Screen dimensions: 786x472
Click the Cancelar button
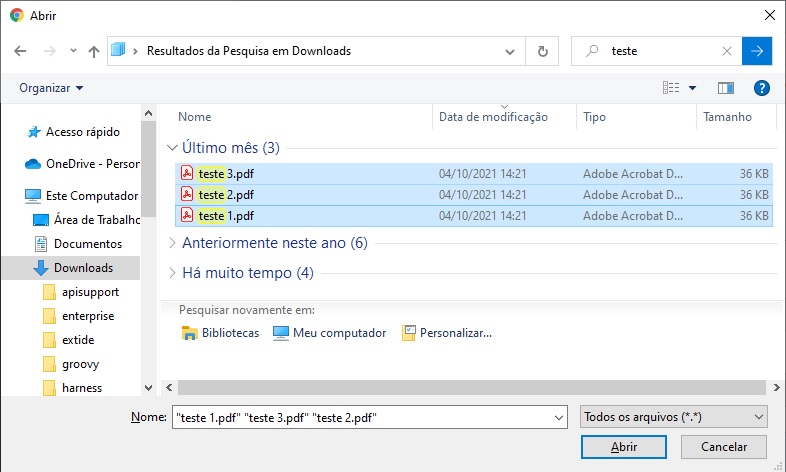pyautogui.click(x=724, y=447)
